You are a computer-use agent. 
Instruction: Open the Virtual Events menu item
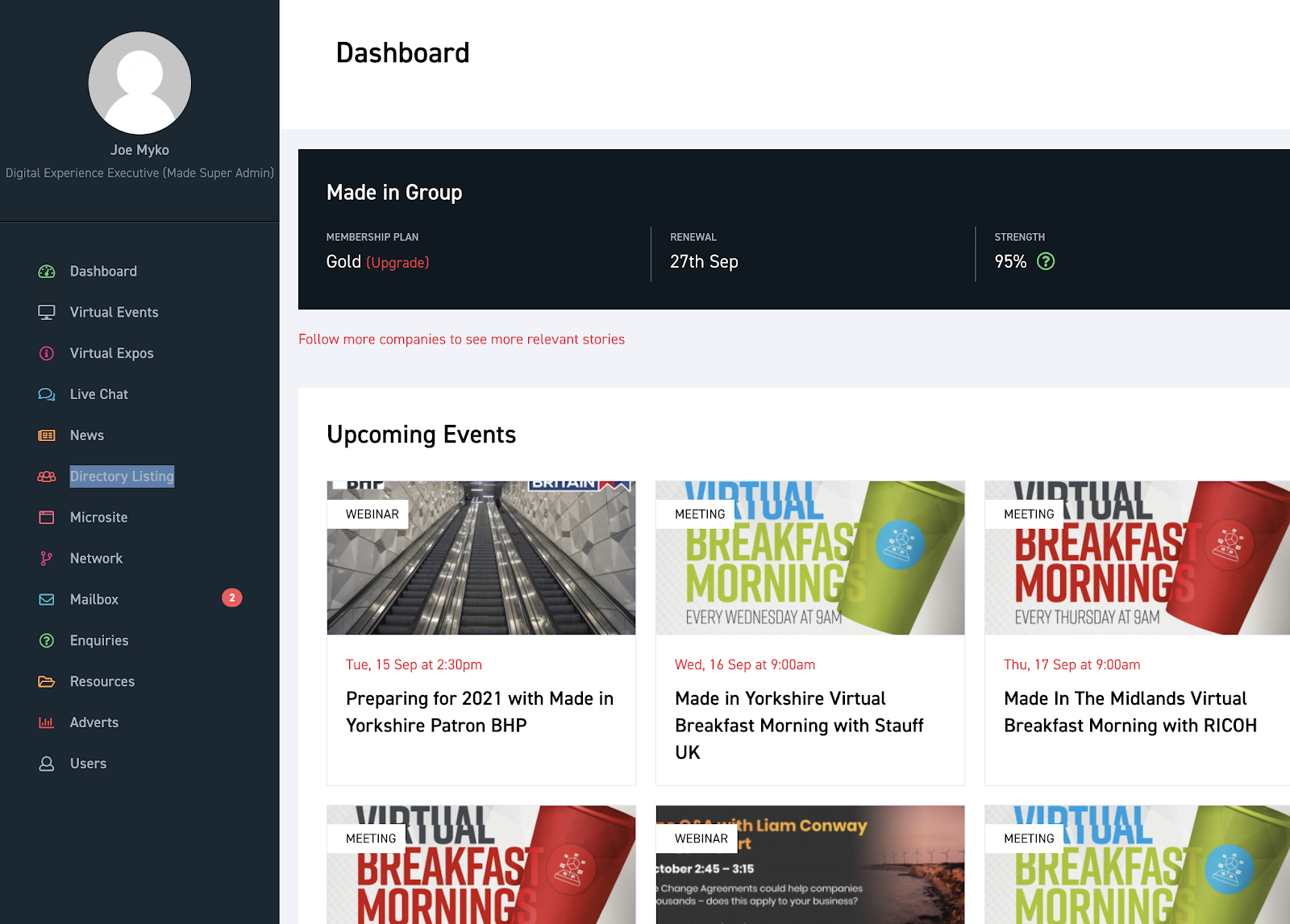click(x=114, y=313)
